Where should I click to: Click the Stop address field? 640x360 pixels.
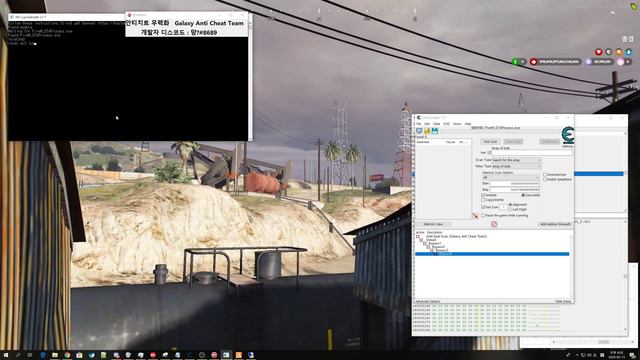coord(514,190)
